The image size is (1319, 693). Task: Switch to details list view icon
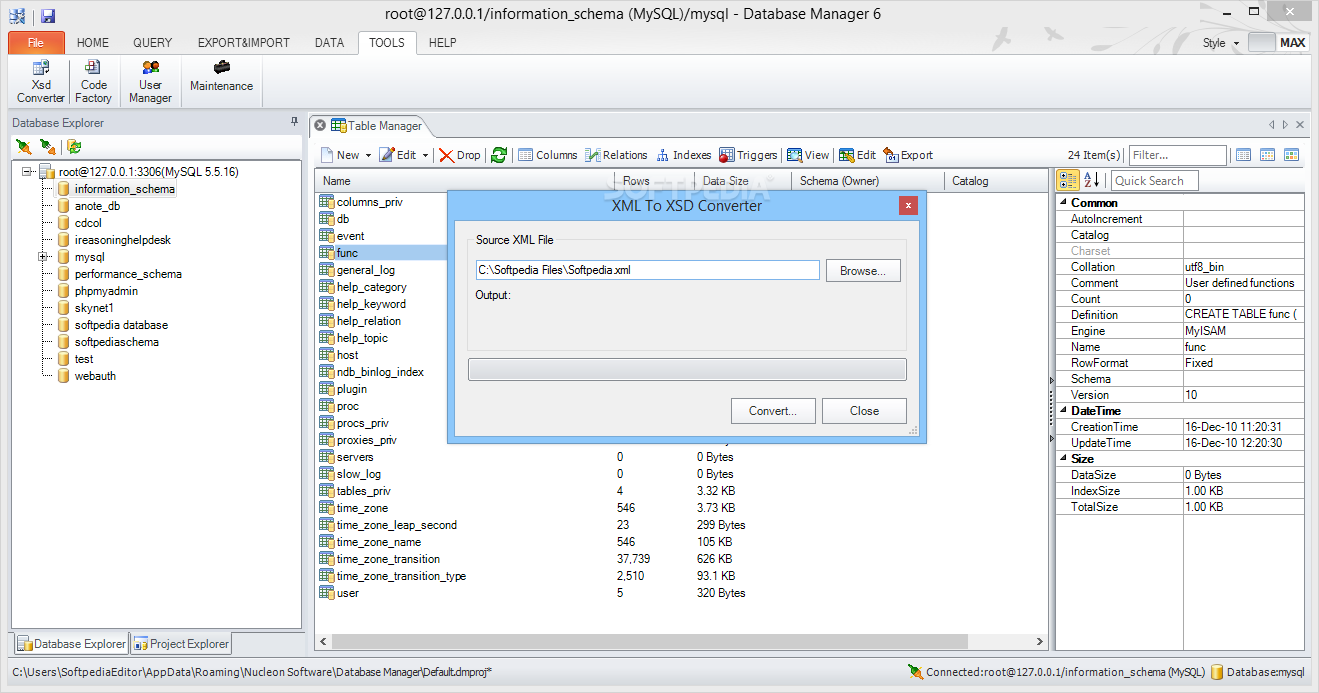pyautogui.click(x=1244, y=155)
